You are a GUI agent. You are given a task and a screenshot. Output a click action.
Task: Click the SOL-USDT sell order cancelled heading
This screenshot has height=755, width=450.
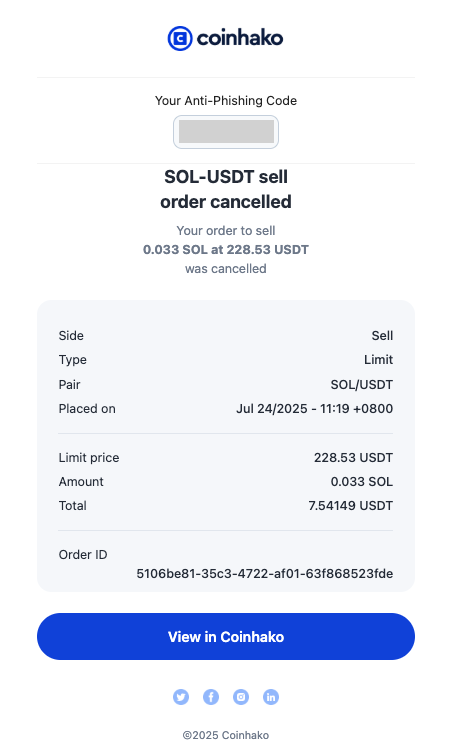tap(226, 189)
